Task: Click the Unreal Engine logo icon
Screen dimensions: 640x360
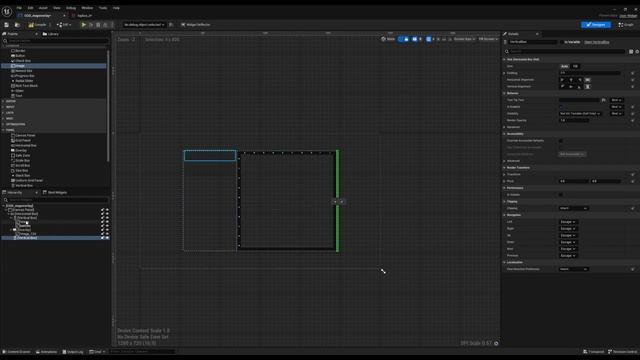Action: point(7,11)
